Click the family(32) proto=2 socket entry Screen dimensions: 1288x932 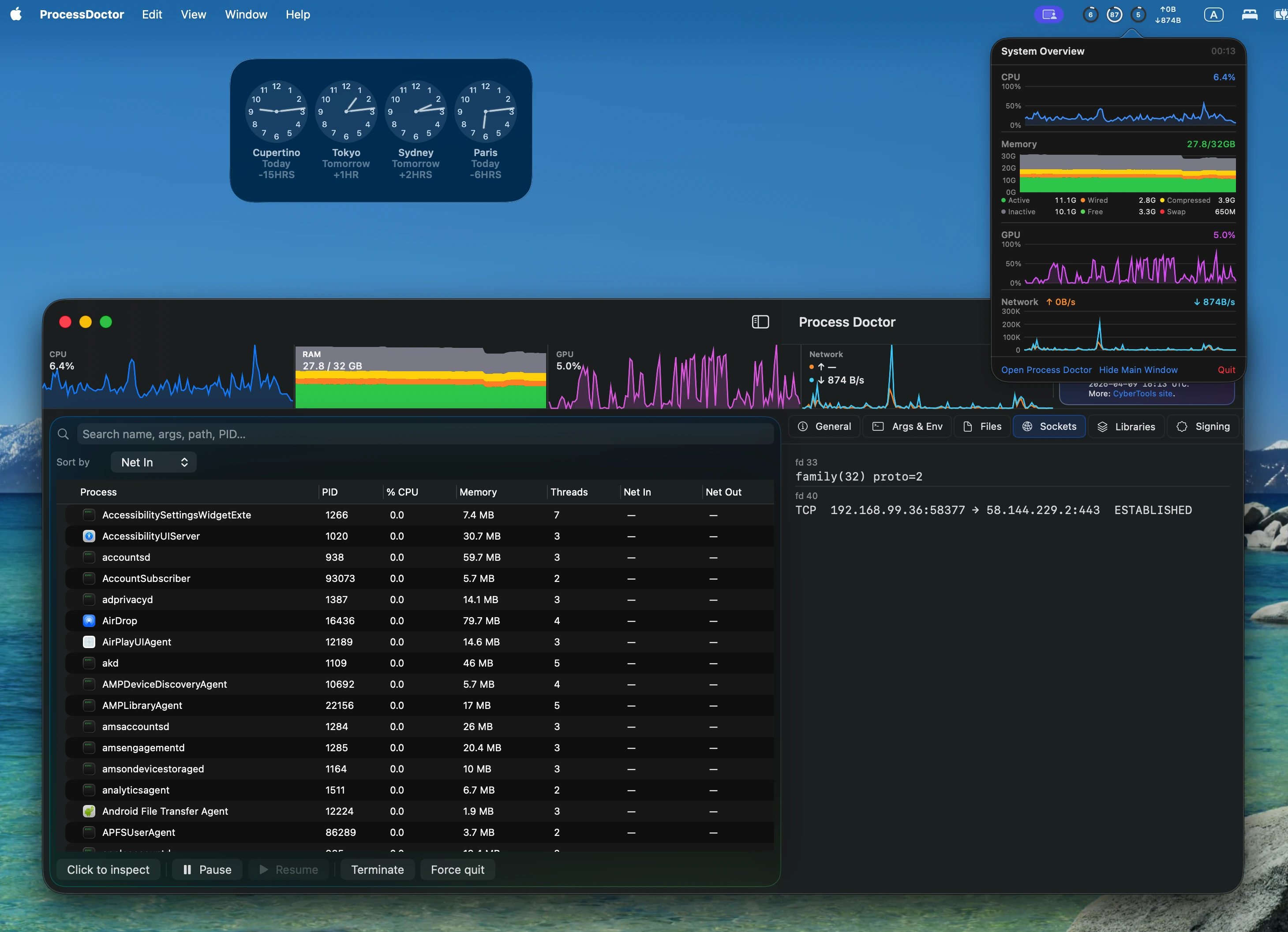point(859,476)
